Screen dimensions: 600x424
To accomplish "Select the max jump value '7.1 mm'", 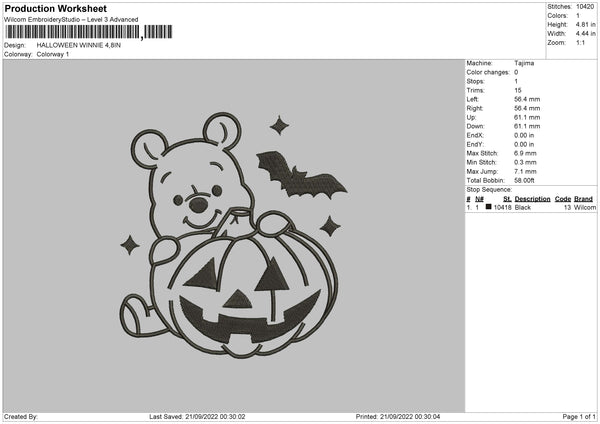I will (525, 171).
